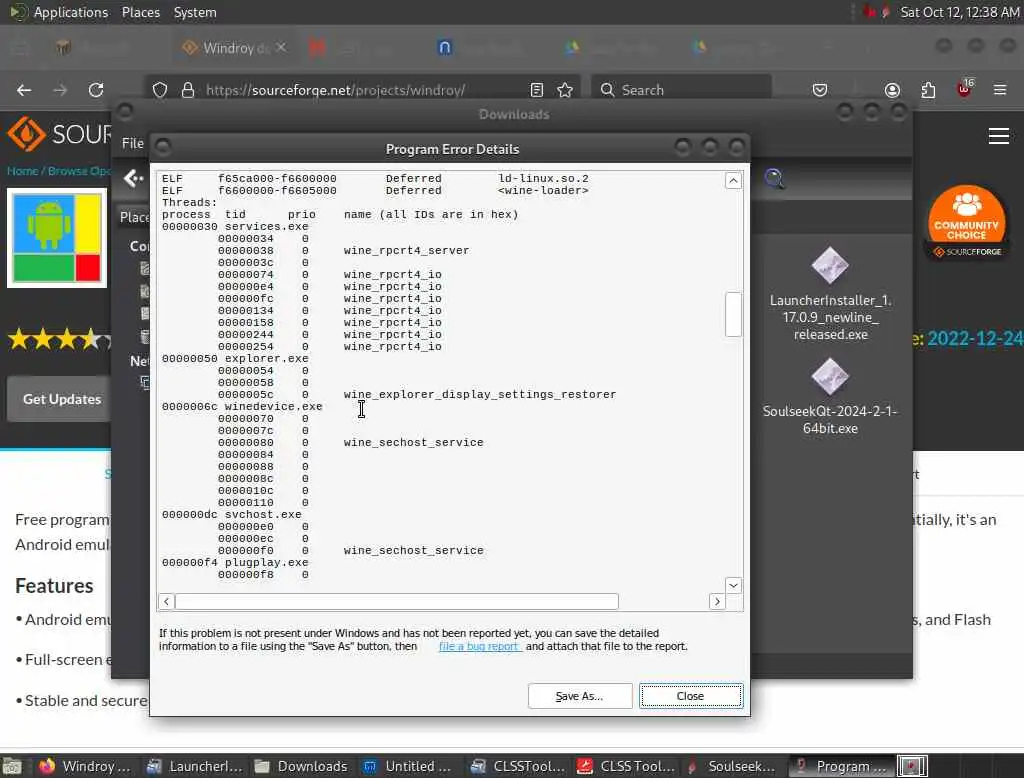
Task: Click the Windroy Android project thumbnail
Action: 57,238
